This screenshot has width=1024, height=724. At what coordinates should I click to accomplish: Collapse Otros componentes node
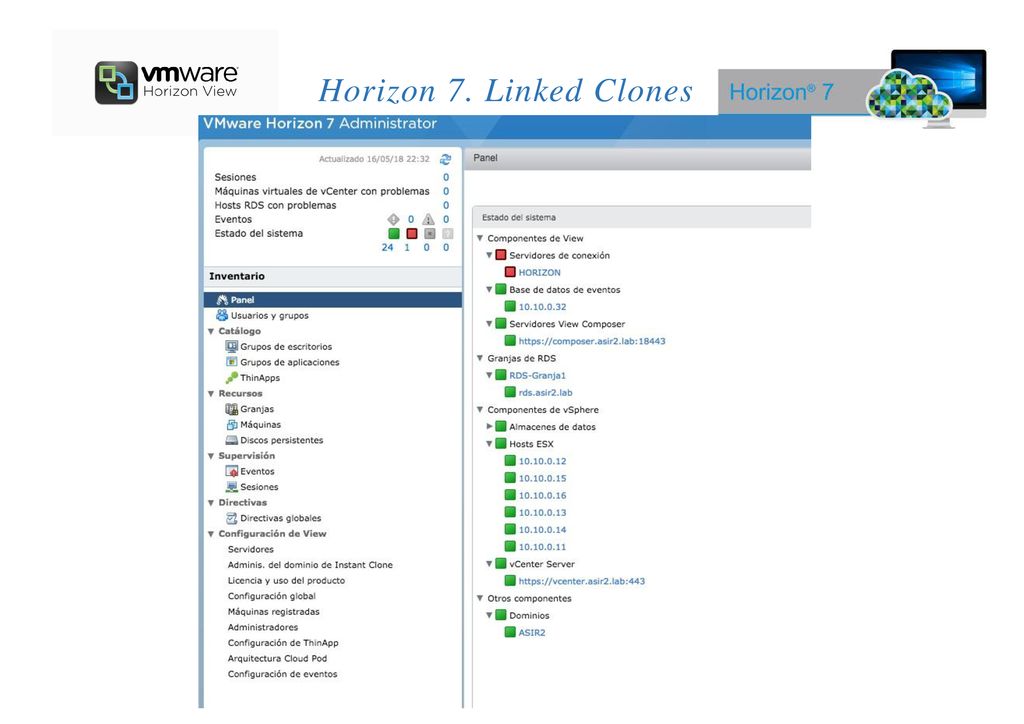pos(480,598)
